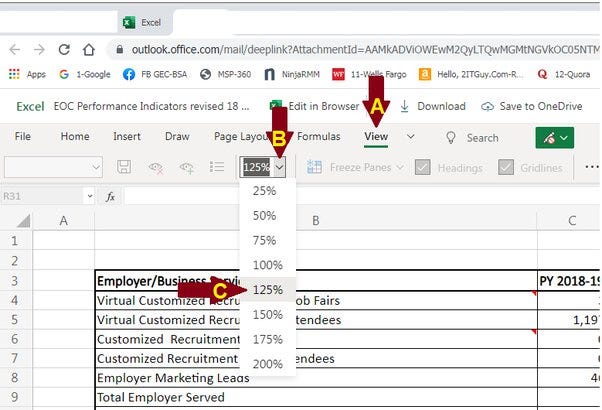This screenshot has width=602, height=410.
Task: Choose 175% zoom level
Action: click(x=268, y=339)
